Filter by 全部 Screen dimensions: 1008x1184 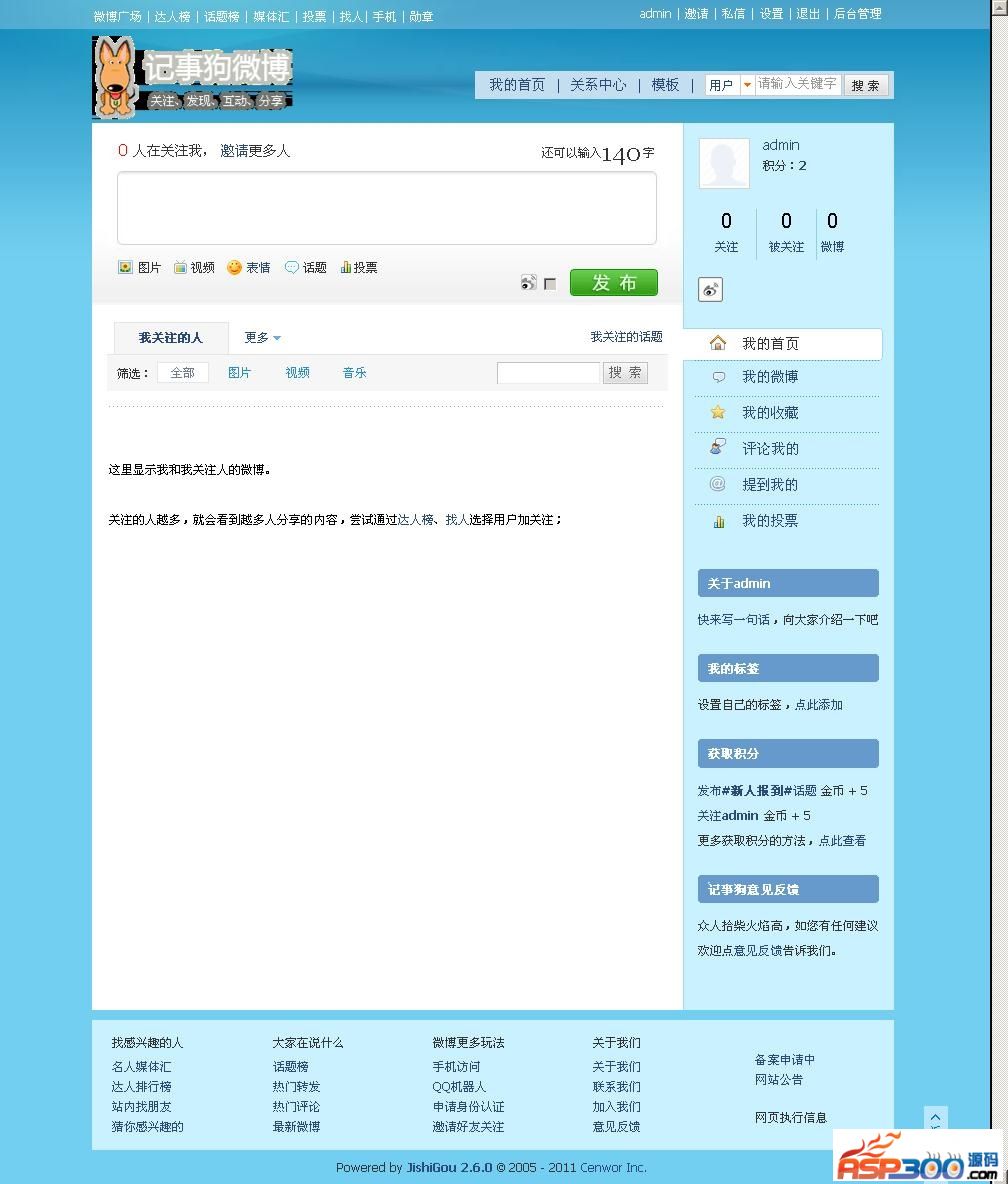(x=183, y=373)
